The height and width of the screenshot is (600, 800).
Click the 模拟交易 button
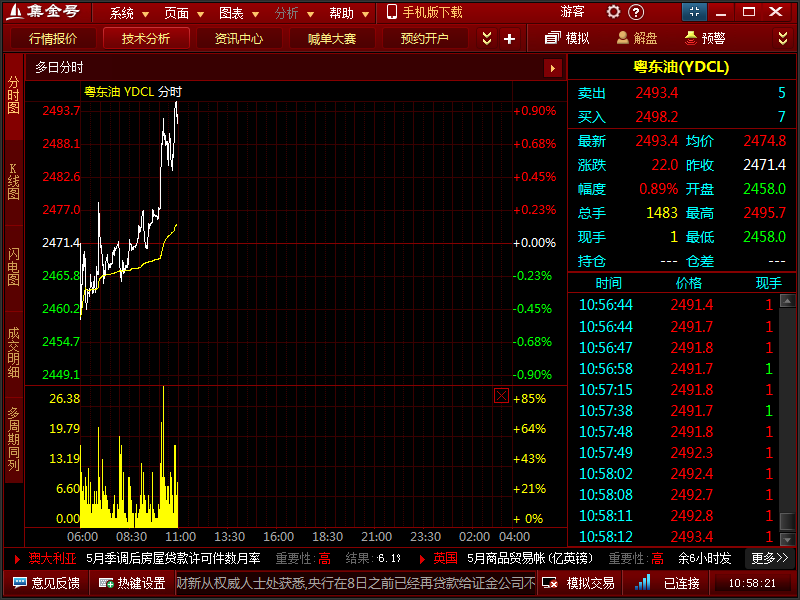click(x=579, y=583)
